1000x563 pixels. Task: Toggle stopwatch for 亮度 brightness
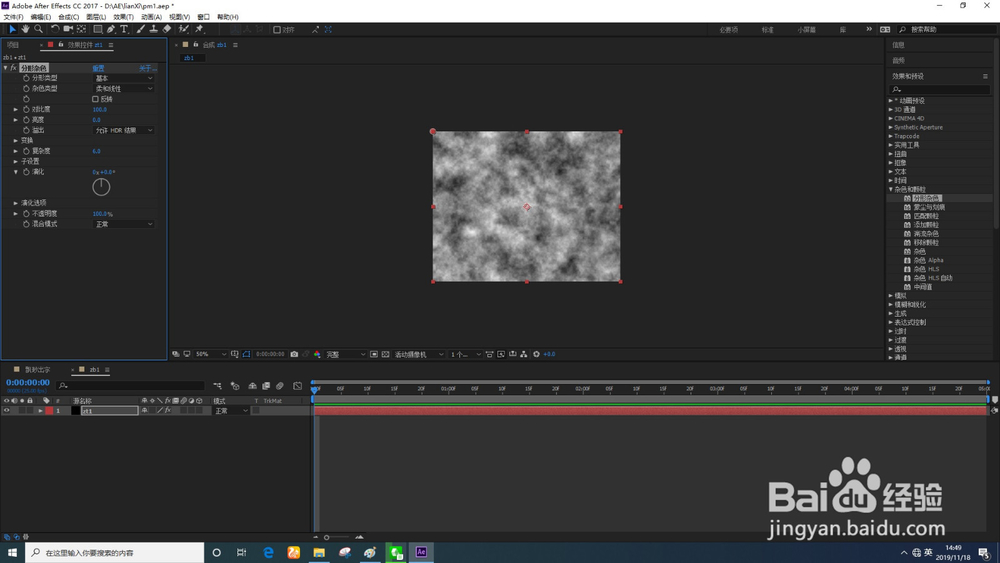[x=26, y=119]
